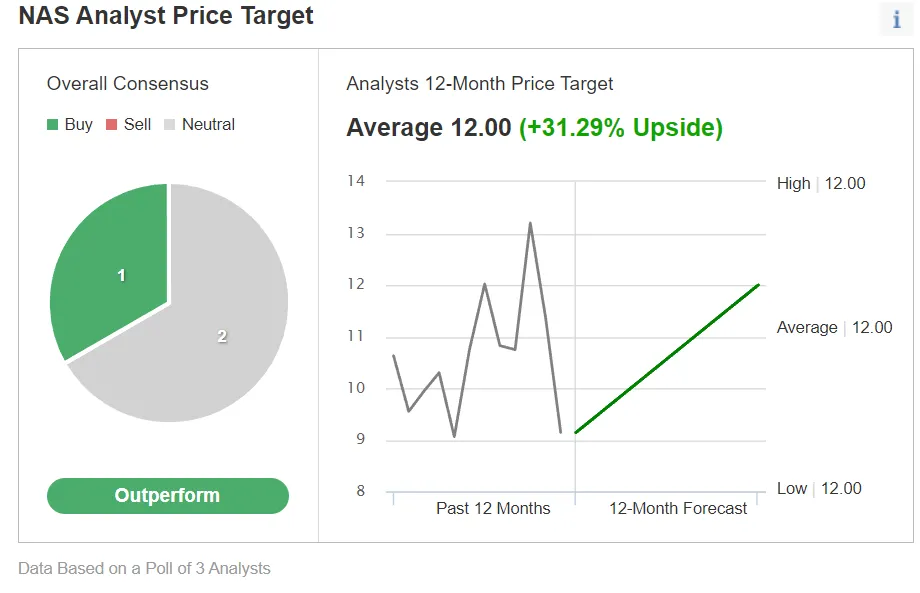This screenshot has width=920, height=593.
Task: Click the High 12.00 target label
Action: [821, 183]
